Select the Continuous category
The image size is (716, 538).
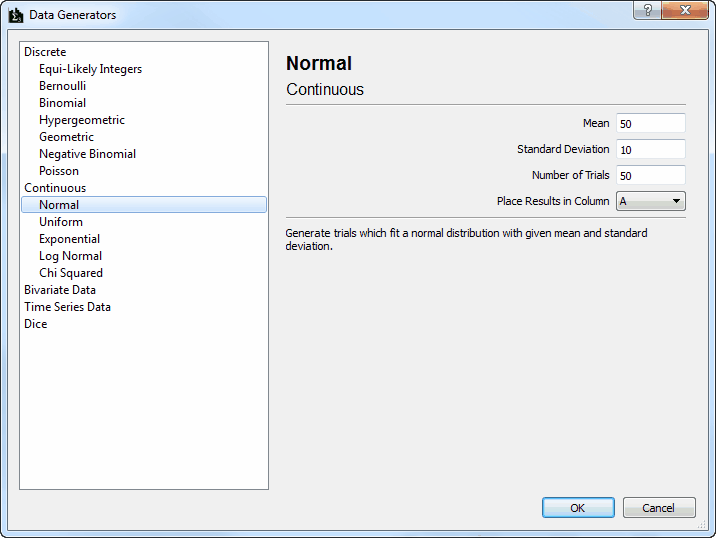coord(55,188)
